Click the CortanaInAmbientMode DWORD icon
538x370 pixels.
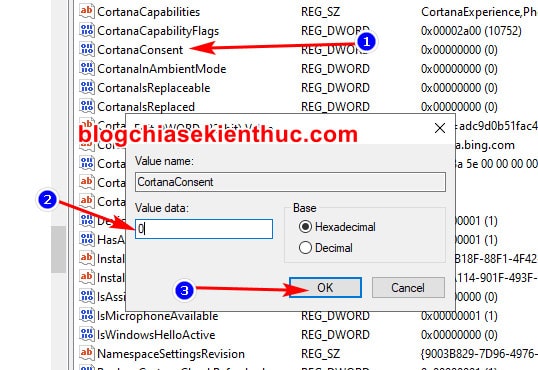click(86, 68)
